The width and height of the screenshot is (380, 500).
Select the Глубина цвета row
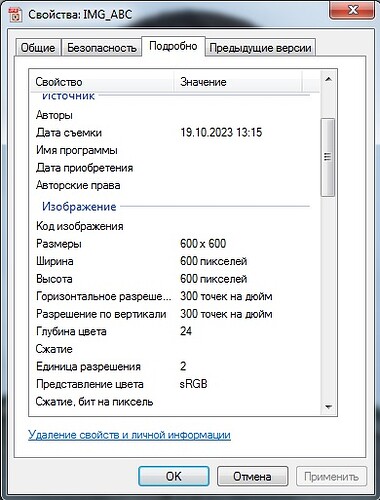(175, 331)
